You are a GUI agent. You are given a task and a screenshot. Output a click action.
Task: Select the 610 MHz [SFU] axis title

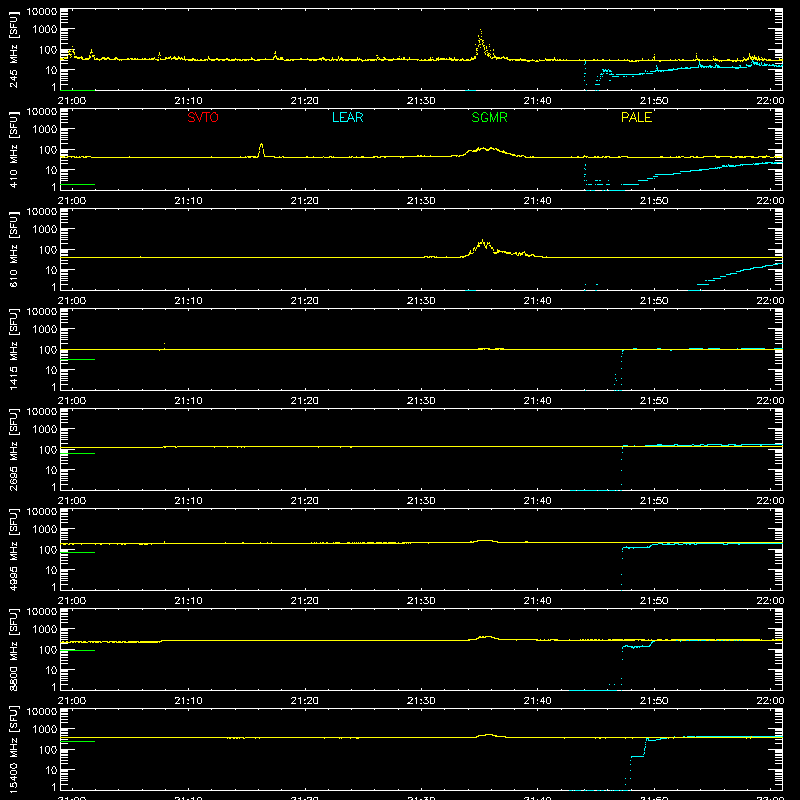(x=14, y=249)
